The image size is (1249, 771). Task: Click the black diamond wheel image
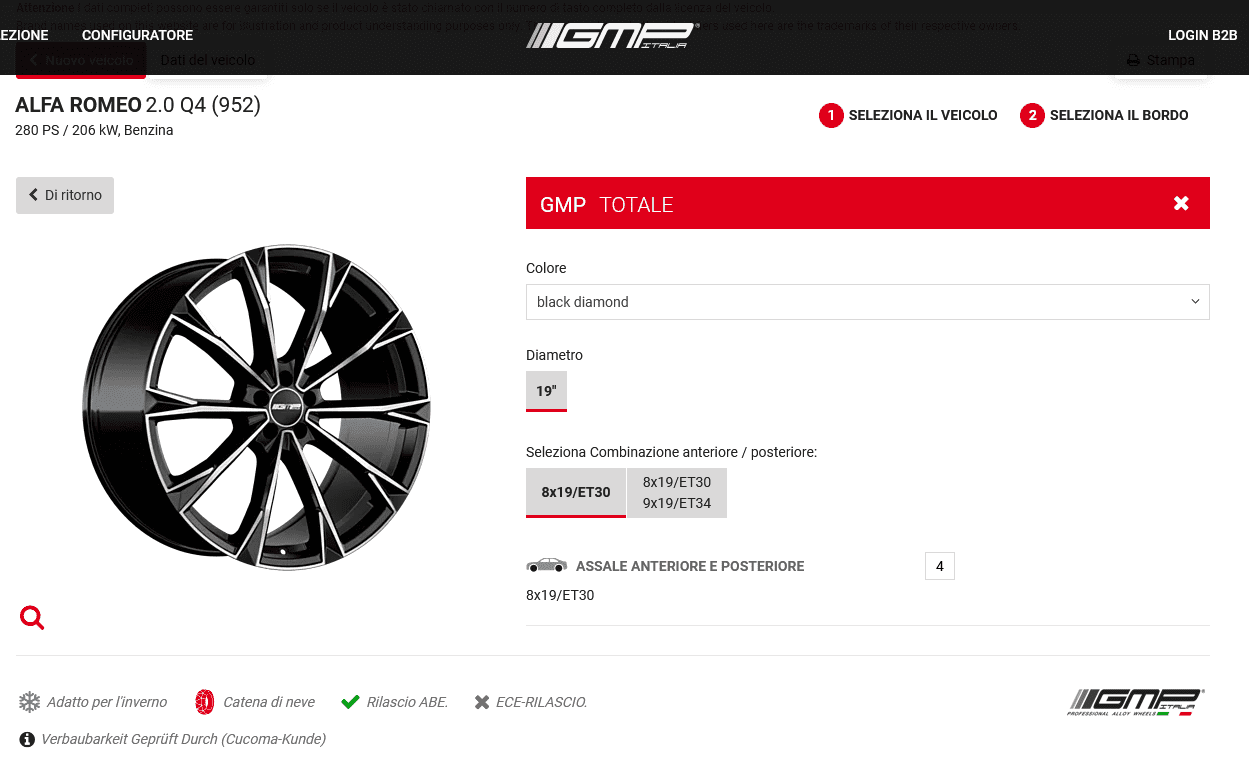pos(256,407)
